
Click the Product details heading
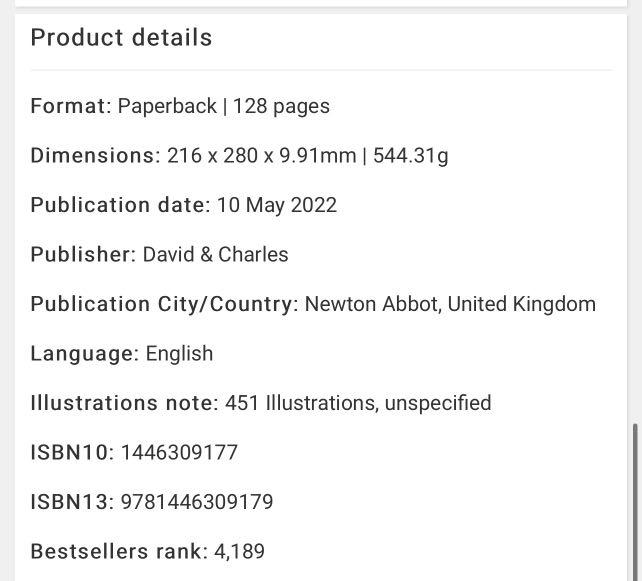pyautogui.click(x=121, y=38)
